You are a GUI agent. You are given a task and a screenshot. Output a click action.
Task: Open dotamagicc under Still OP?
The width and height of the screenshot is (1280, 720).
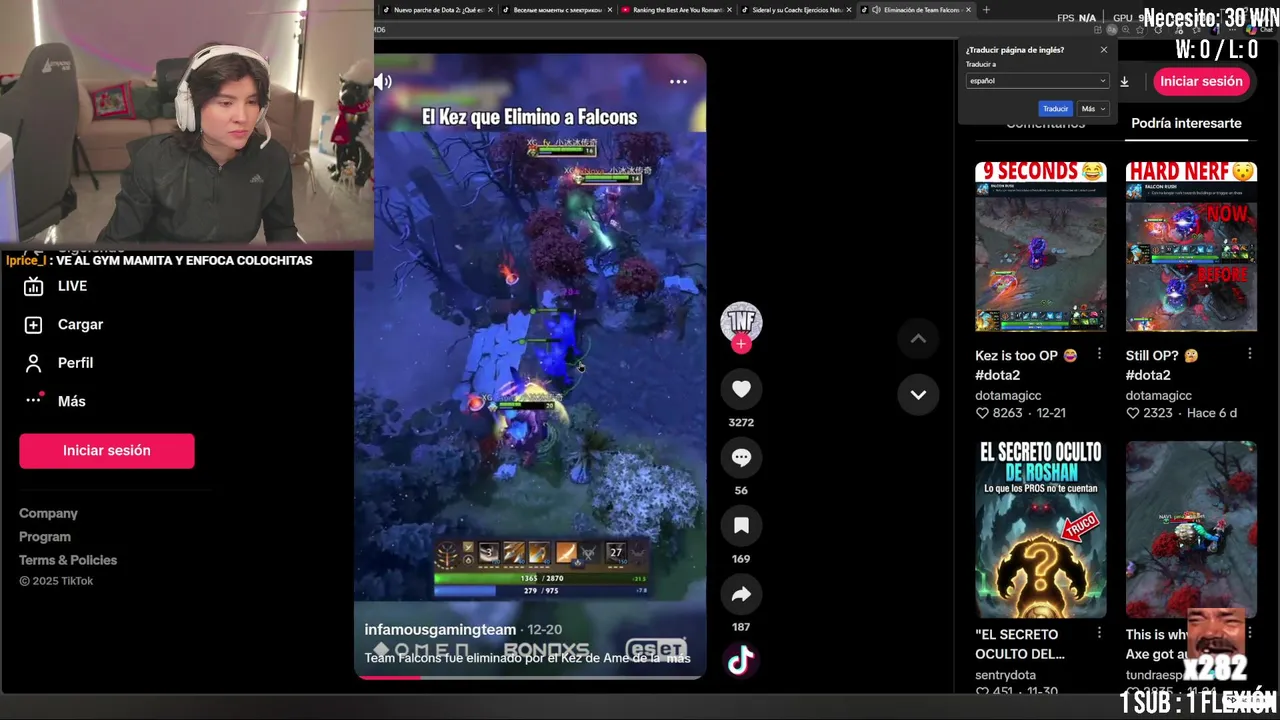tap(1159, 395)
